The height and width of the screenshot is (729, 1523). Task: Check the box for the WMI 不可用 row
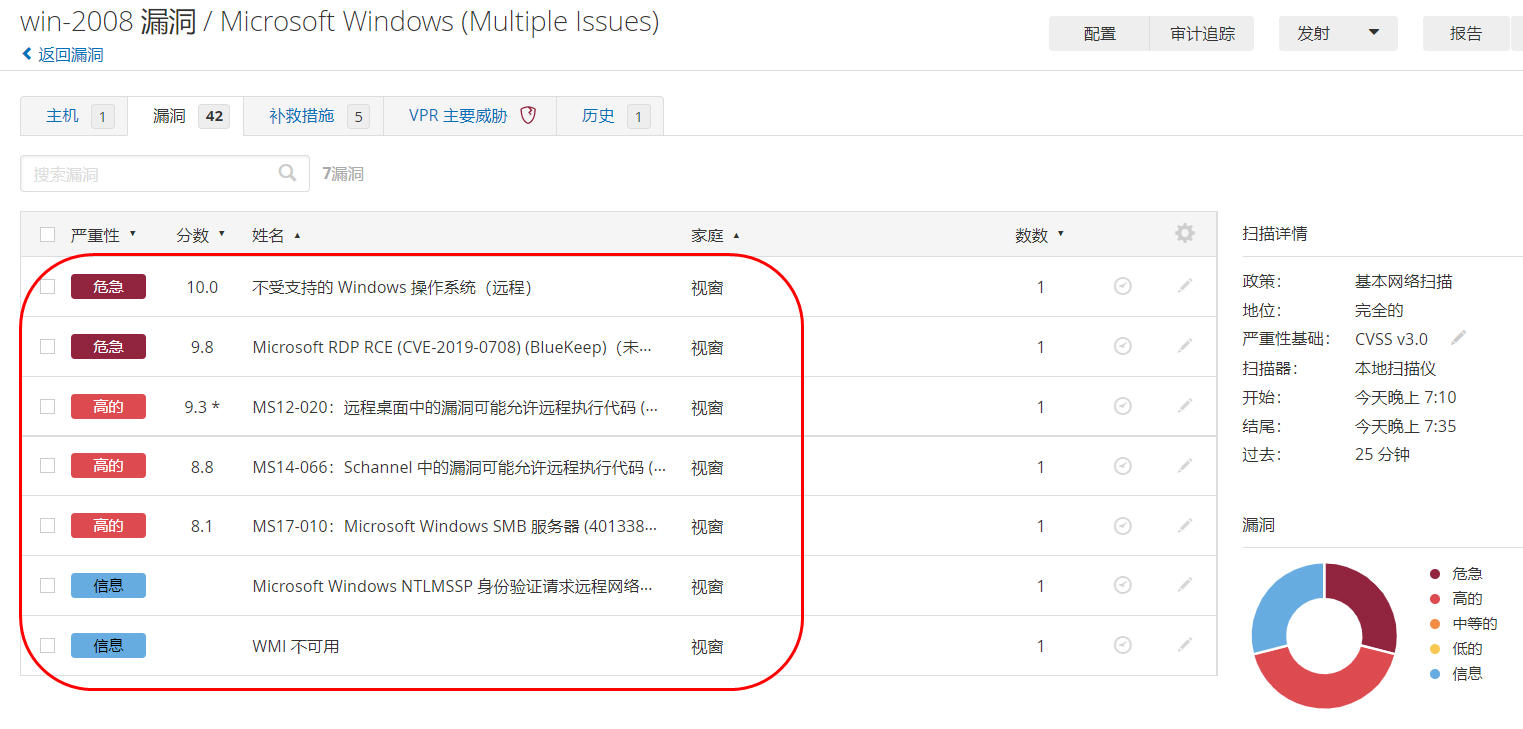tap(47, 645)
